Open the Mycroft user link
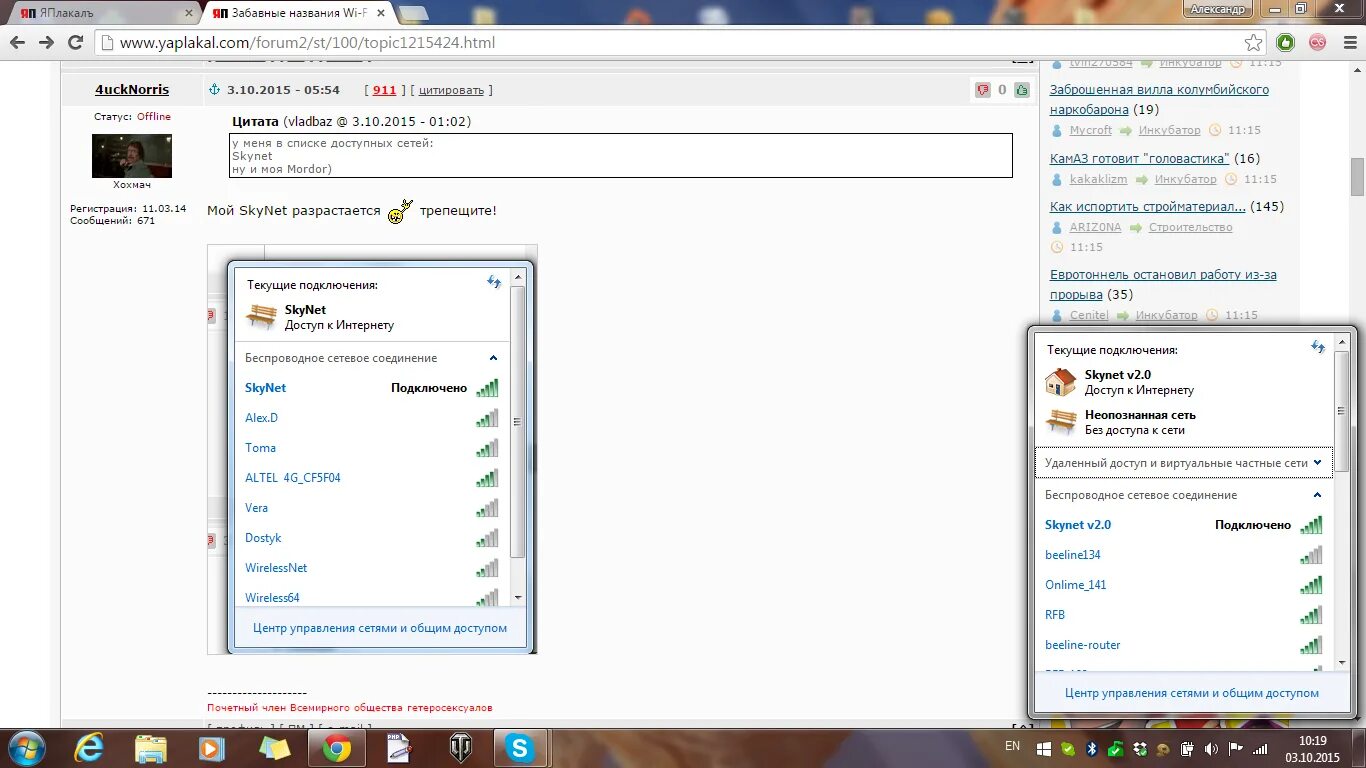The image size is (1366, 768). click(x=1090, y=130)
